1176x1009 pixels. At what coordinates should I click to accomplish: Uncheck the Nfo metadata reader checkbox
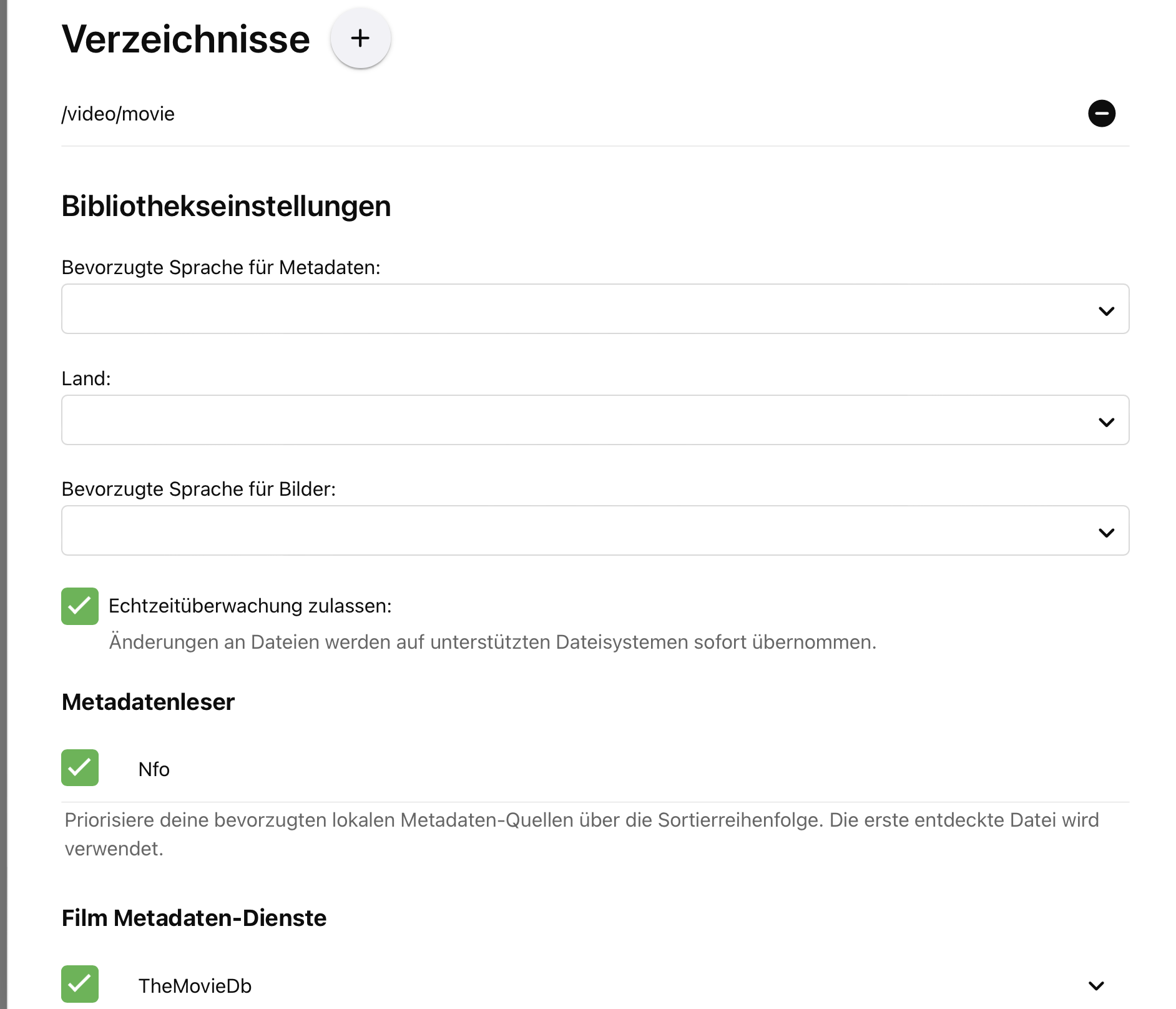pos(80,768)
